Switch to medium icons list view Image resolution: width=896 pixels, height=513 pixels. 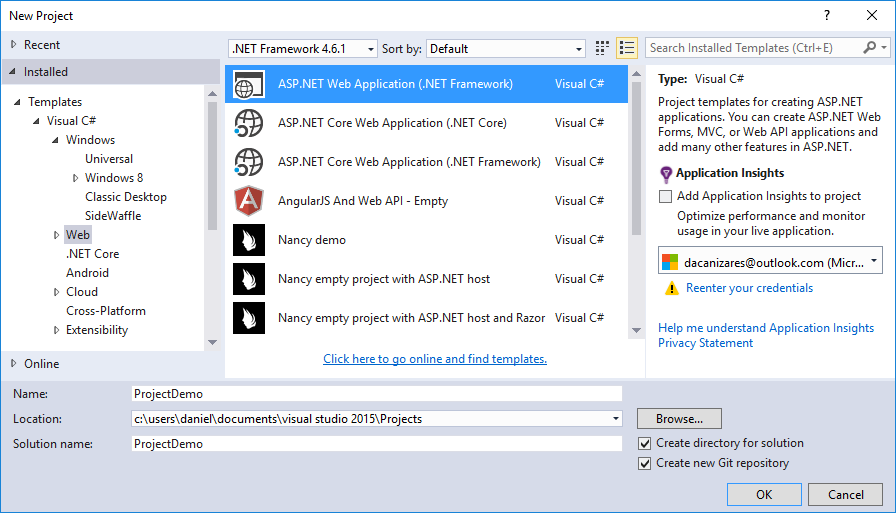(627, 49)
